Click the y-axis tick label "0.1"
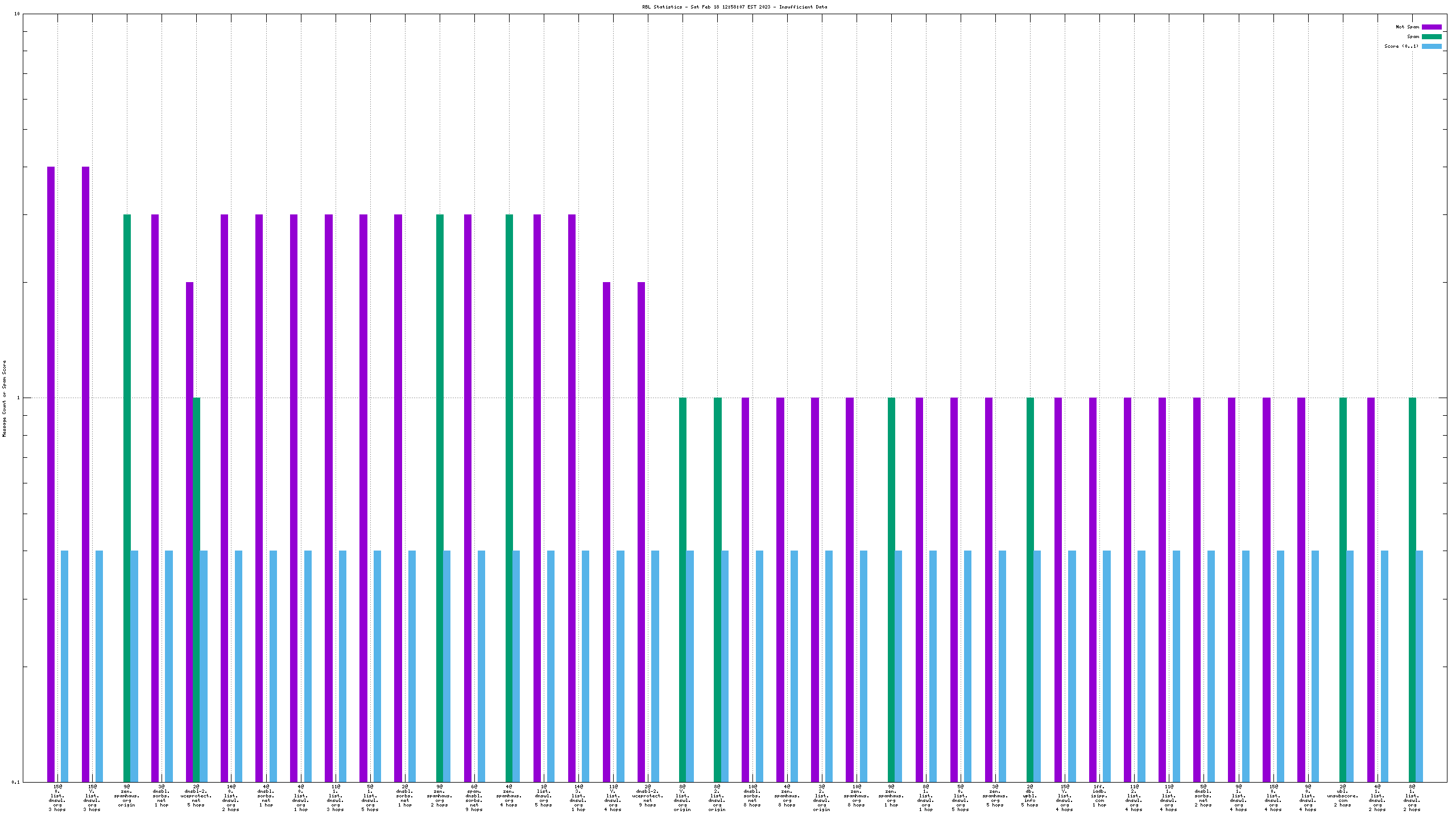The width and height of the screenshot is (1456, 819). 16,782
